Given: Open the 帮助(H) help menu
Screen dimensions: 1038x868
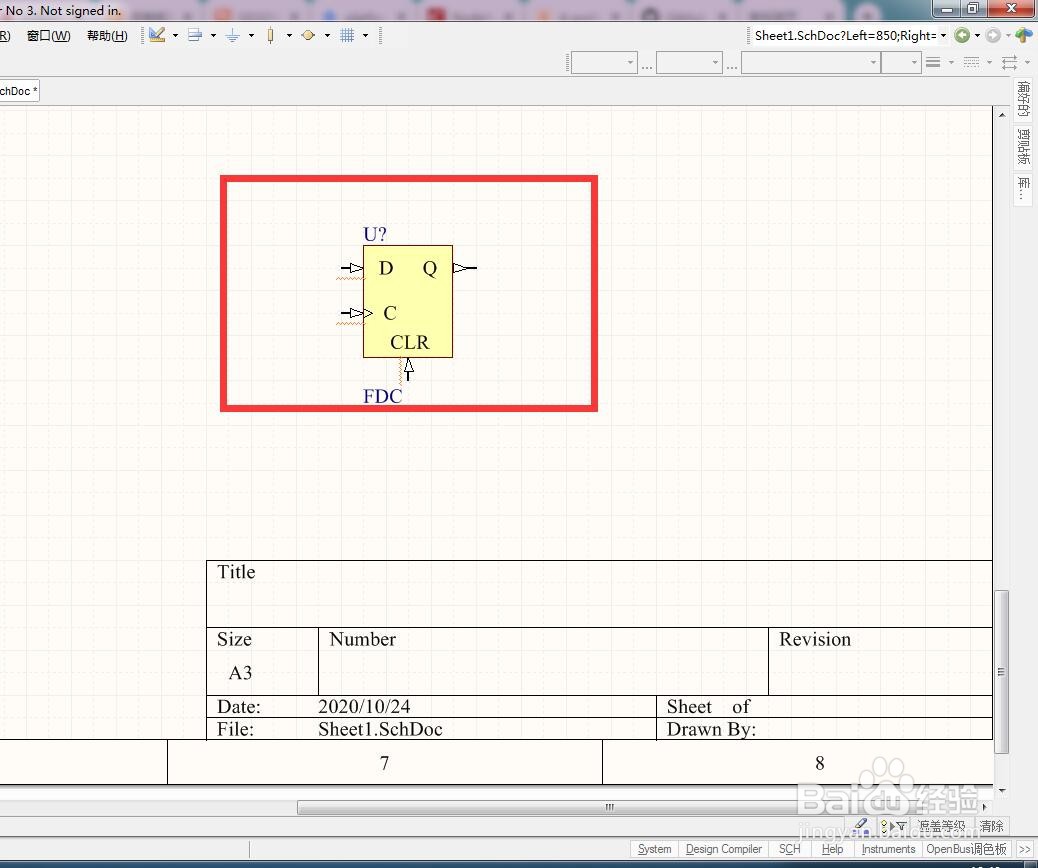Looking at the screenshot, I should (x=107, y=36).
